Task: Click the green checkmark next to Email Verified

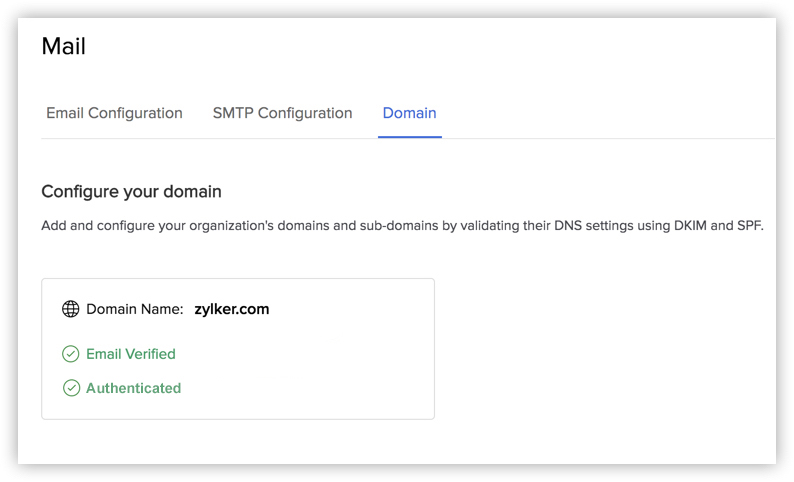Action: click(70, 354)
